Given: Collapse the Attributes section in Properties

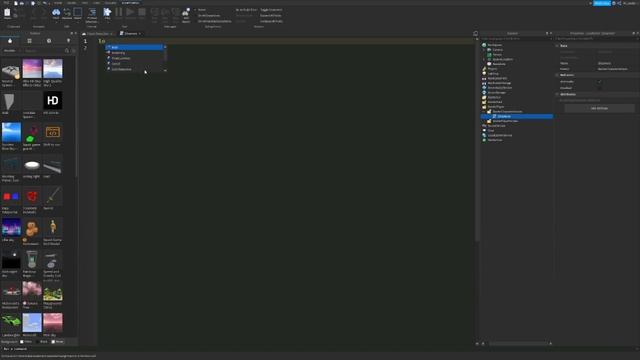Looking at the screenshot, I should click(558, 94).
